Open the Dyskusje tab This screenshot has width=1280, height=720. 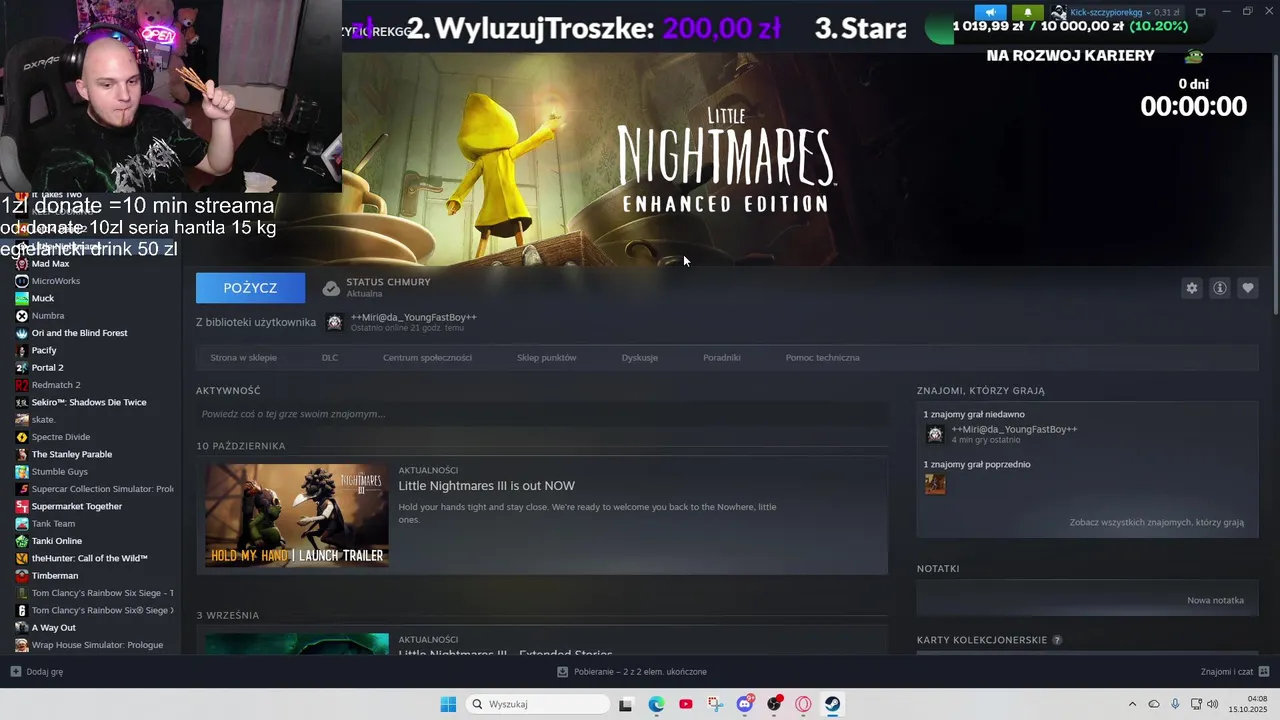click(639, 357)
